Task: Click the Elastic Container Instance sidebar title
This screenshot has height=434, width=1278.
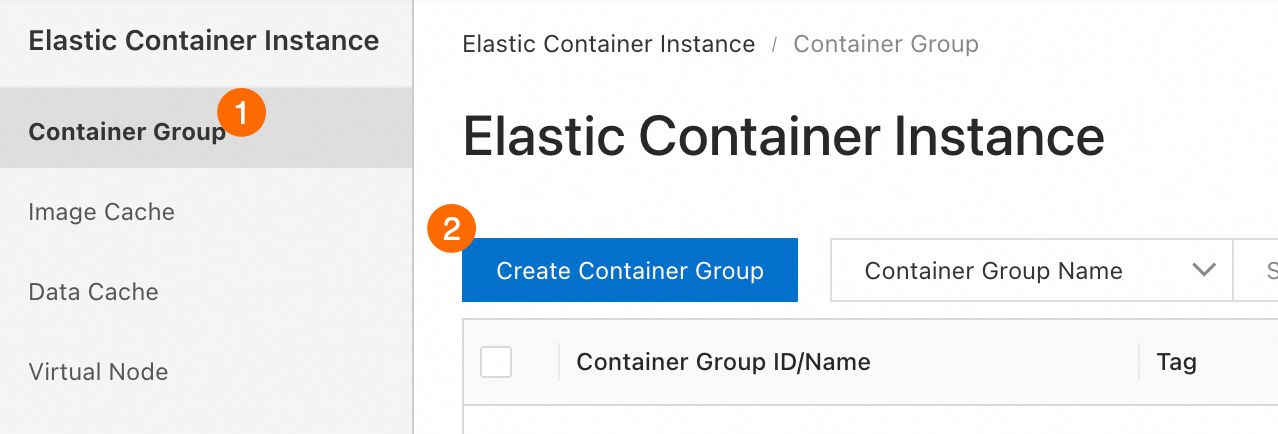Action: click(204, 41)
